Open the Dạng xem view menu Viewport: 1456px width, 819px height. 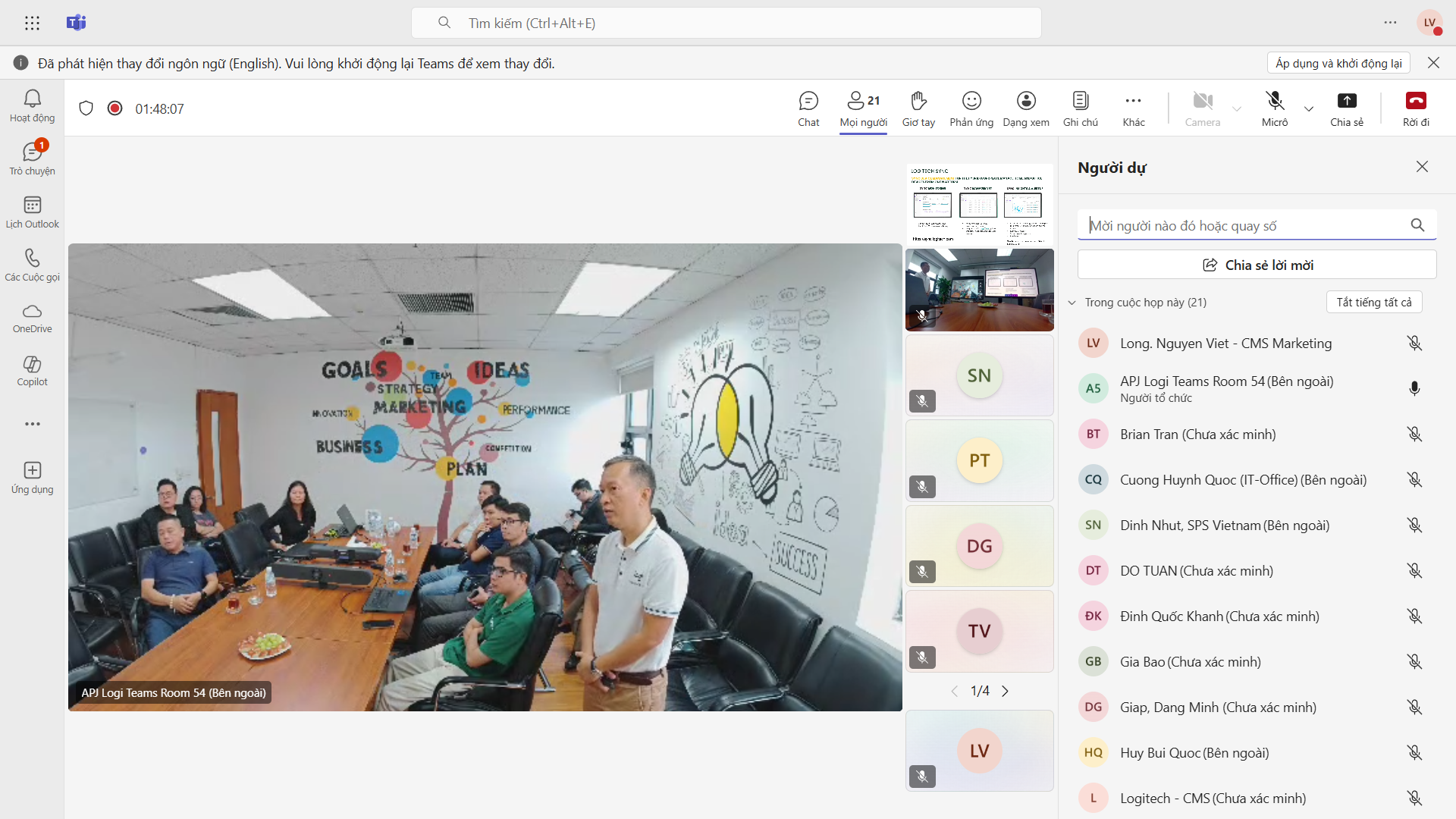pos(1025,108)
